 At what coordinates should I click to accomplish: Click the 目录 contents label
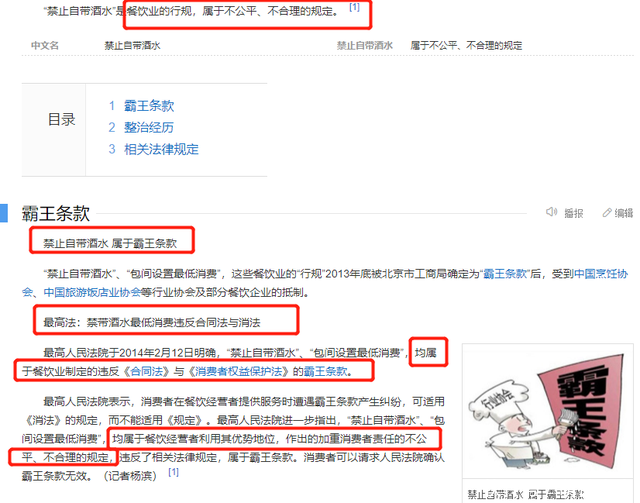click(62, 120)
